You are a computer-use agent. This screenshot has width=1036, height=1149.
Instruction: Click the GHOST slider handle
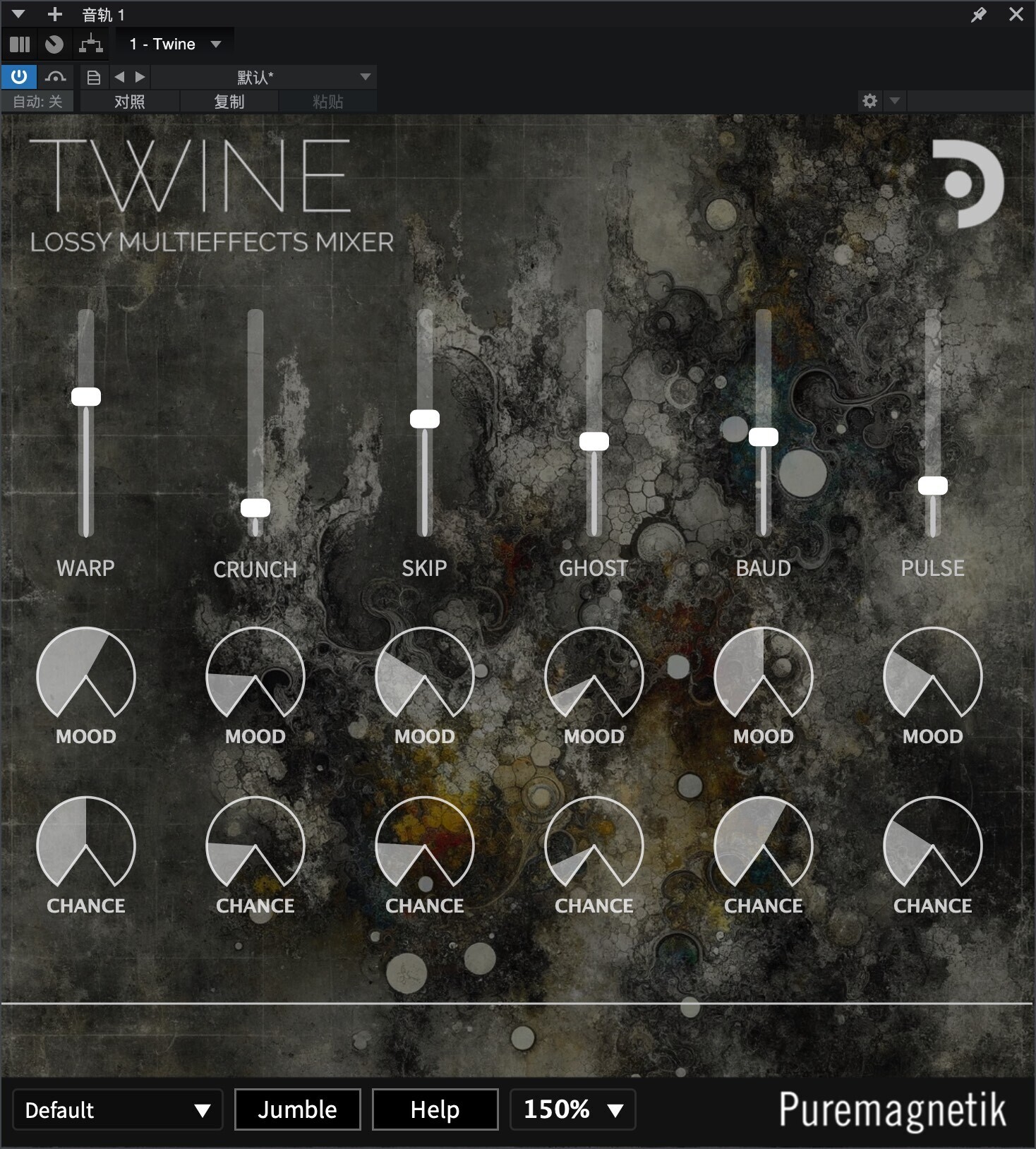pyautogui.click(x=594, y=442)
